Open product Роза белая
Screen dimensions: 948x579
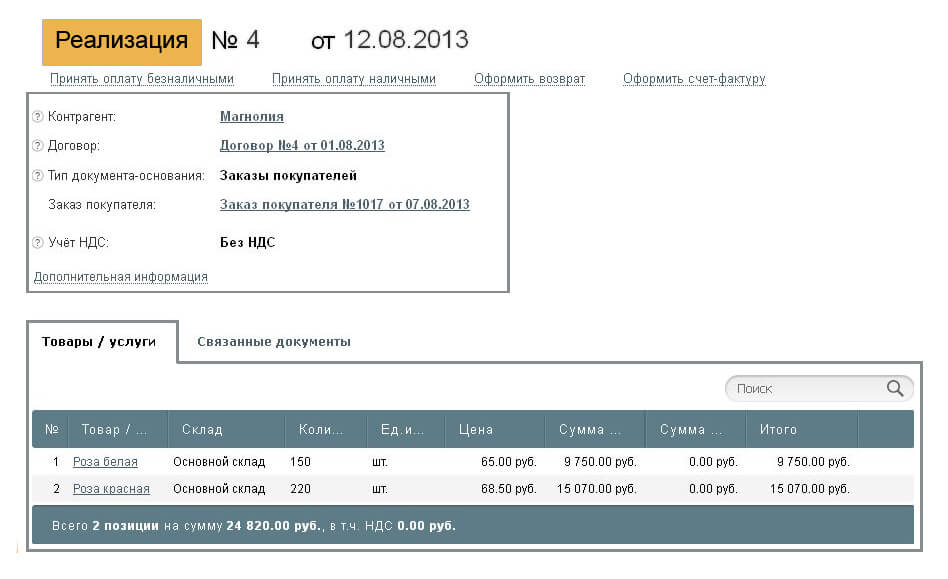click(105, 462)
